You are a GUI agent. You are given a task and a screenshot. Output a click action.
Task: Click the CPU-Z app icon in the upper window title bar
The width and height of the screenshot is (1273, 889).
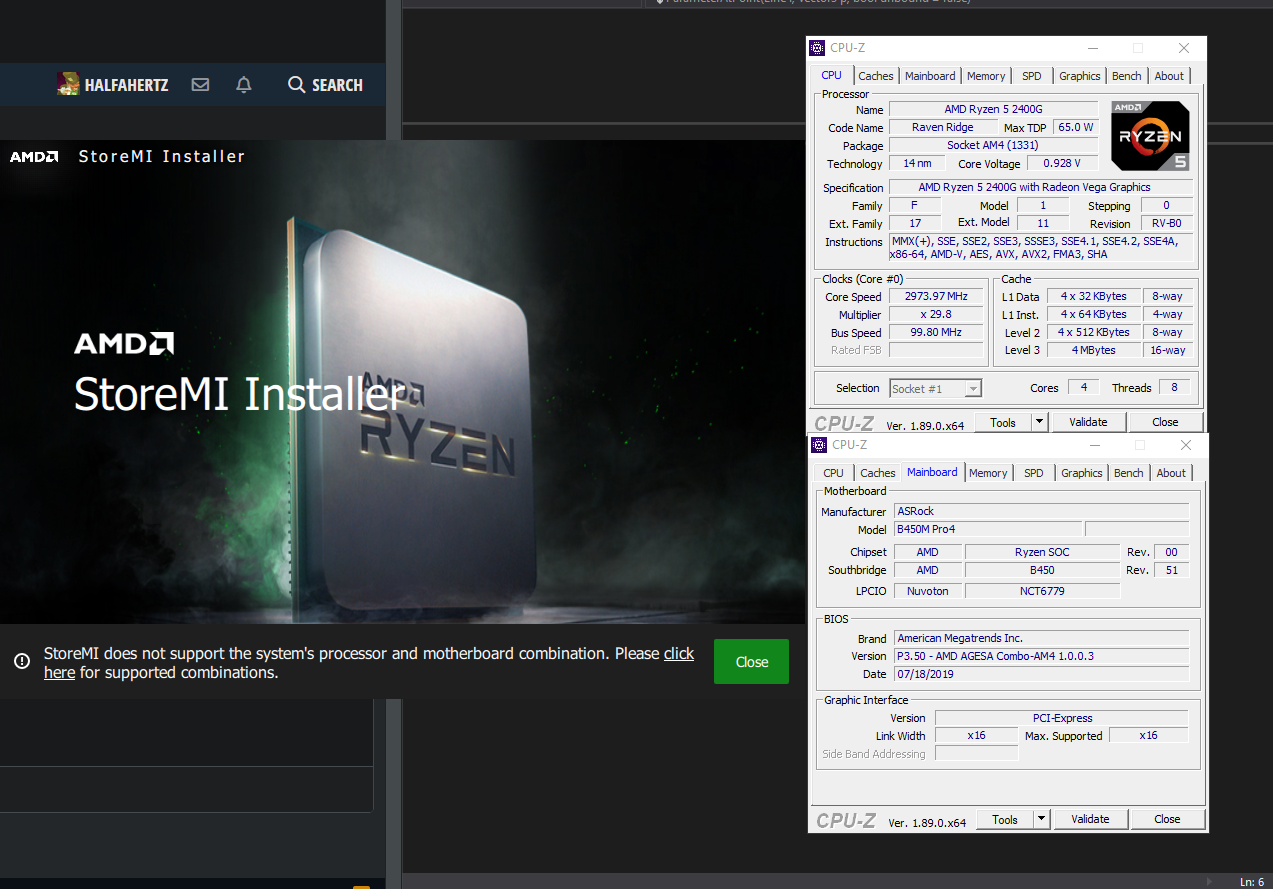click(x=817, y=48)
